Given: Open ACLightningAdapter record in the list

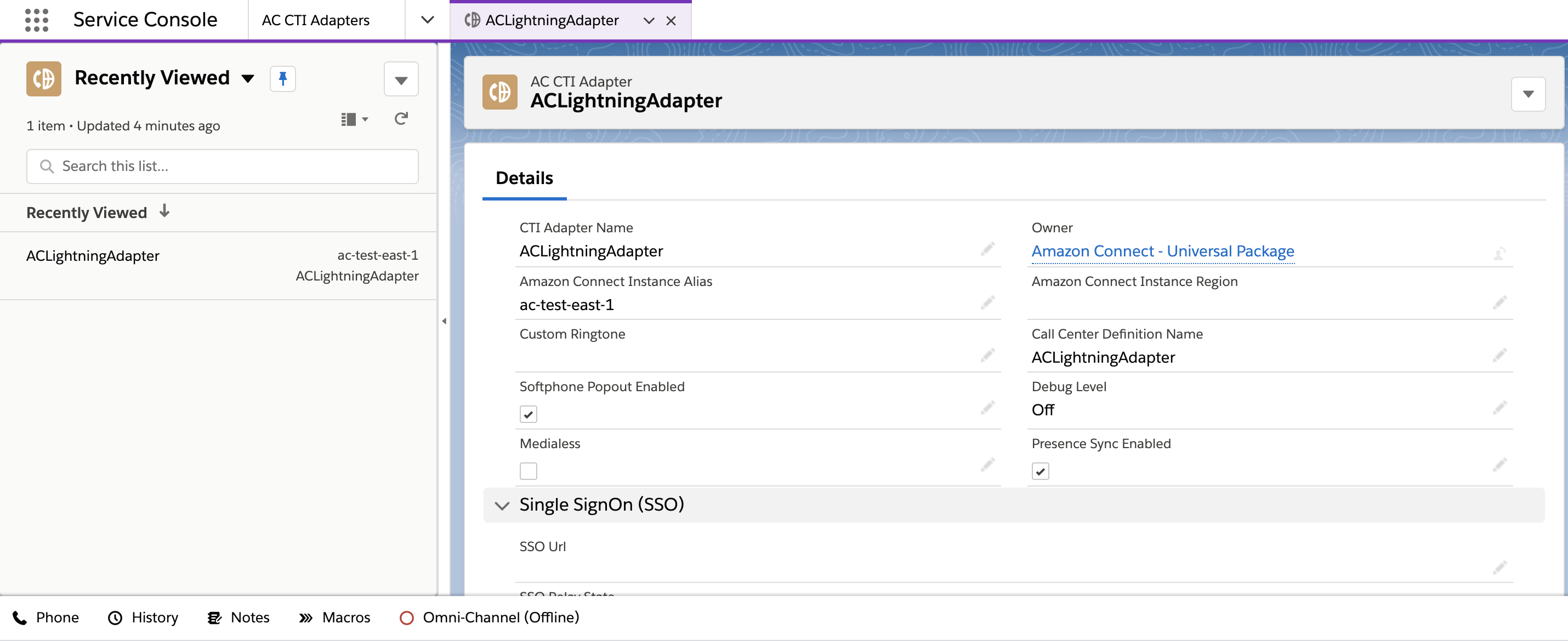Looking at the screenshot, I should 93,255.
